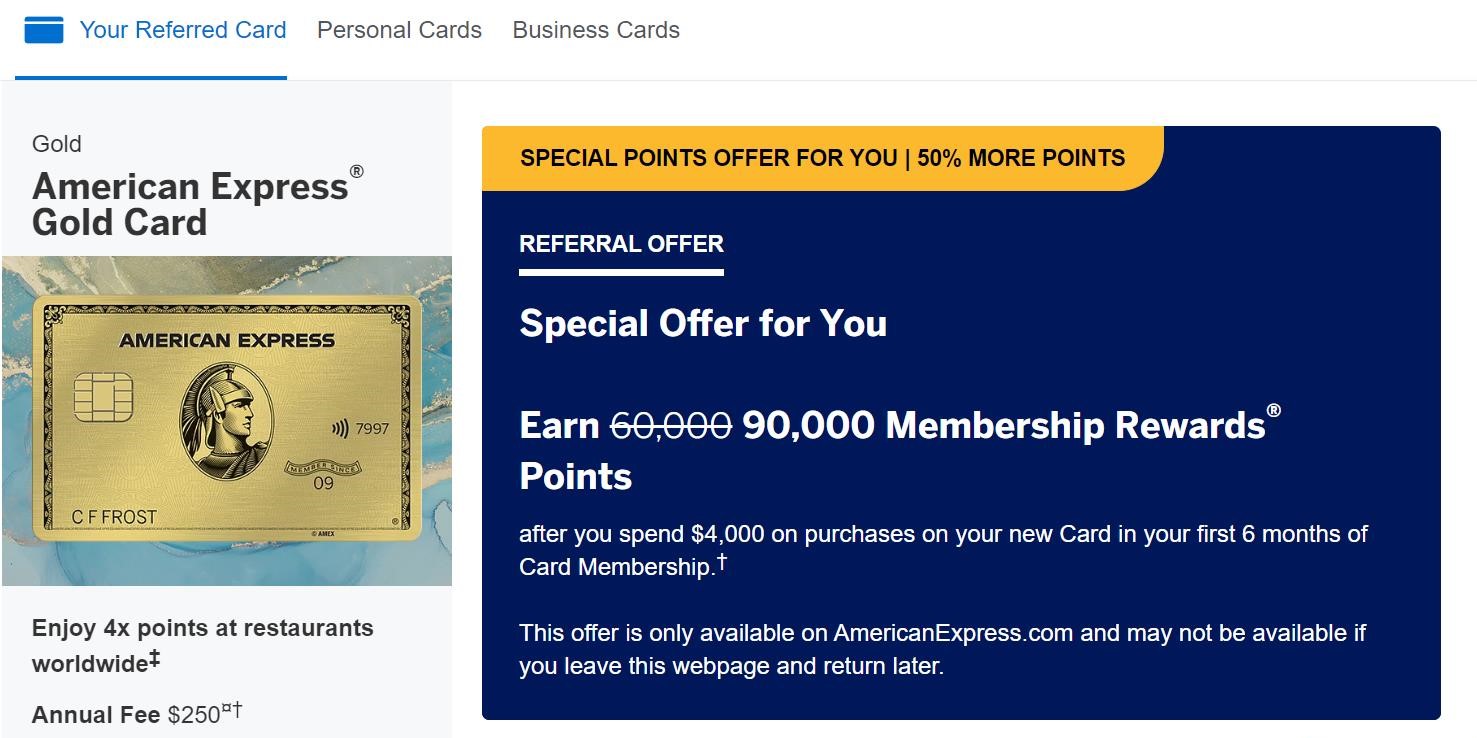Open the Business Cards tab

pyautogui.click(x=595, y=30)
